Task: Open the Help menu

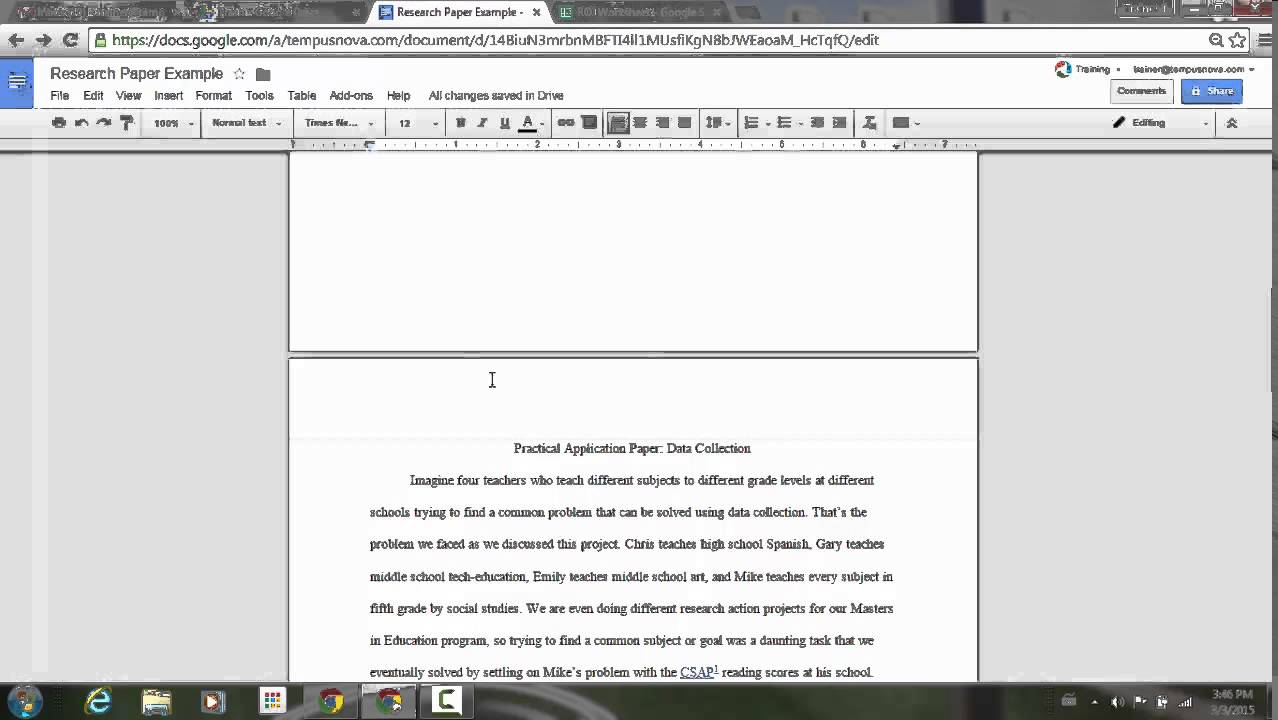Action: point(398,96)
